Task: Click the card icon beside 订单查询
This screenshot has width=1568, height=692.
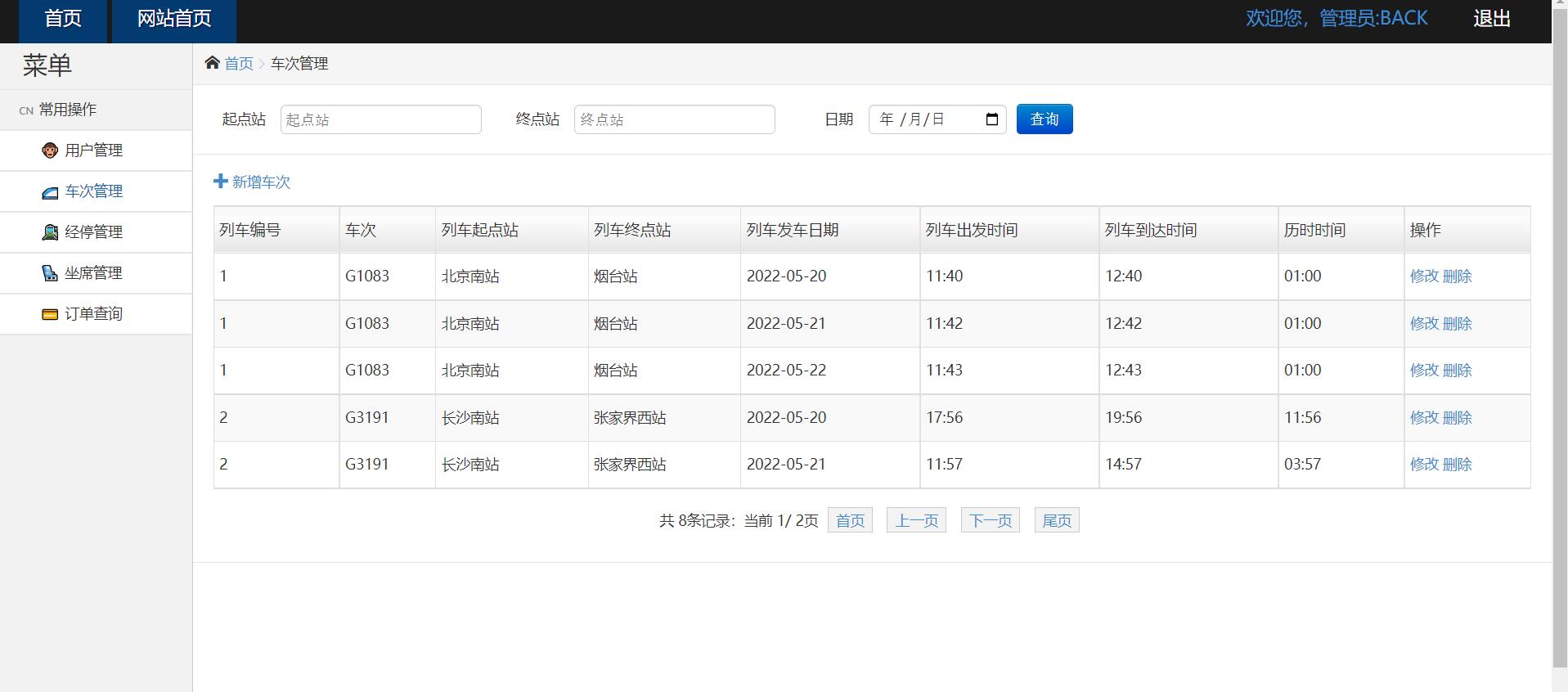Action: (x=50, y=314)
